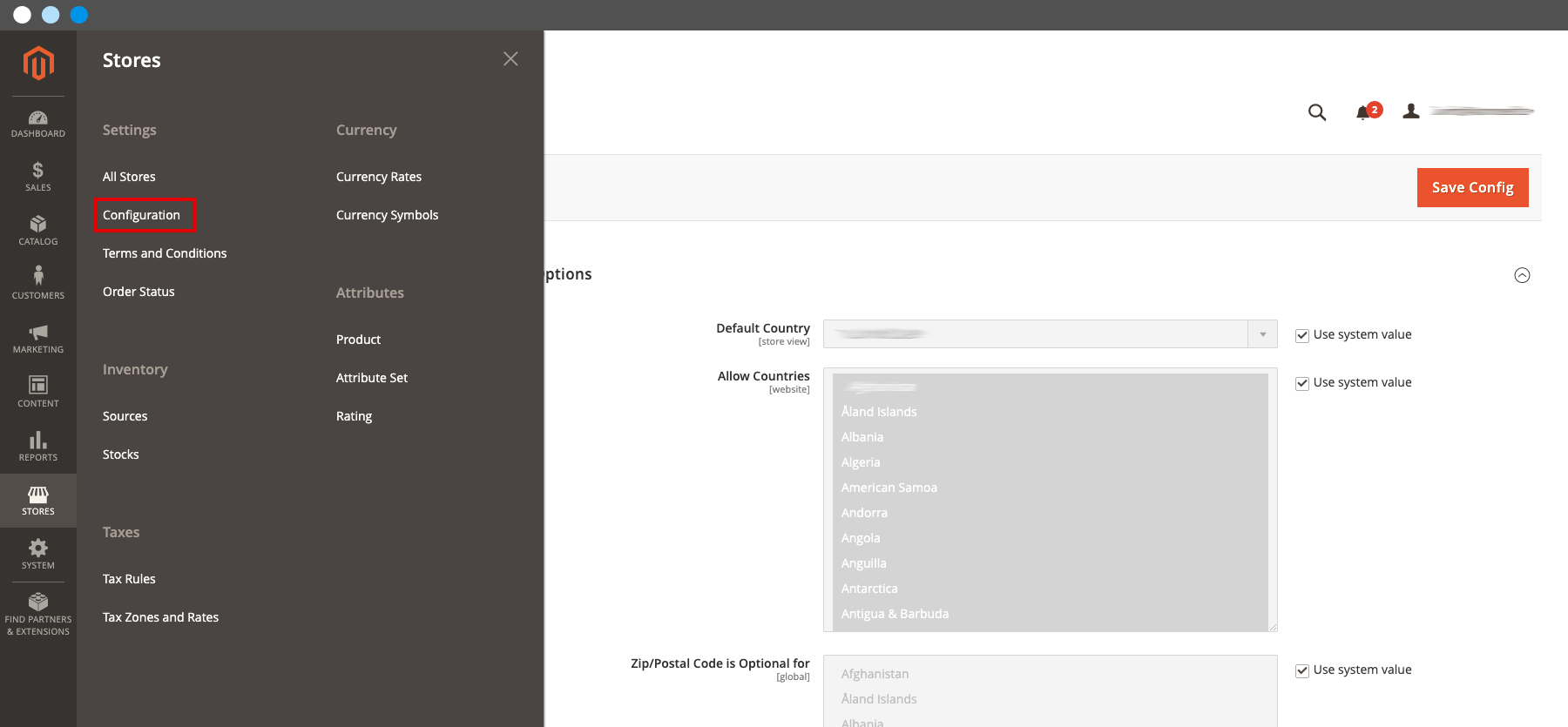
Task: Select Antarctica in Allow Countries list
Action: pyautogui.click(x=1050, y=589)
